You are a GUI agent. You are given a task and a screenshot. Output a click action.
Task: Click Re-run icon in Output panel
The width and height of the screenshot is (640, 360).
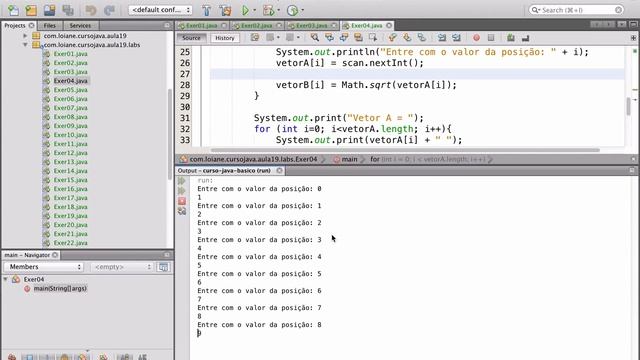click(182, 181)
